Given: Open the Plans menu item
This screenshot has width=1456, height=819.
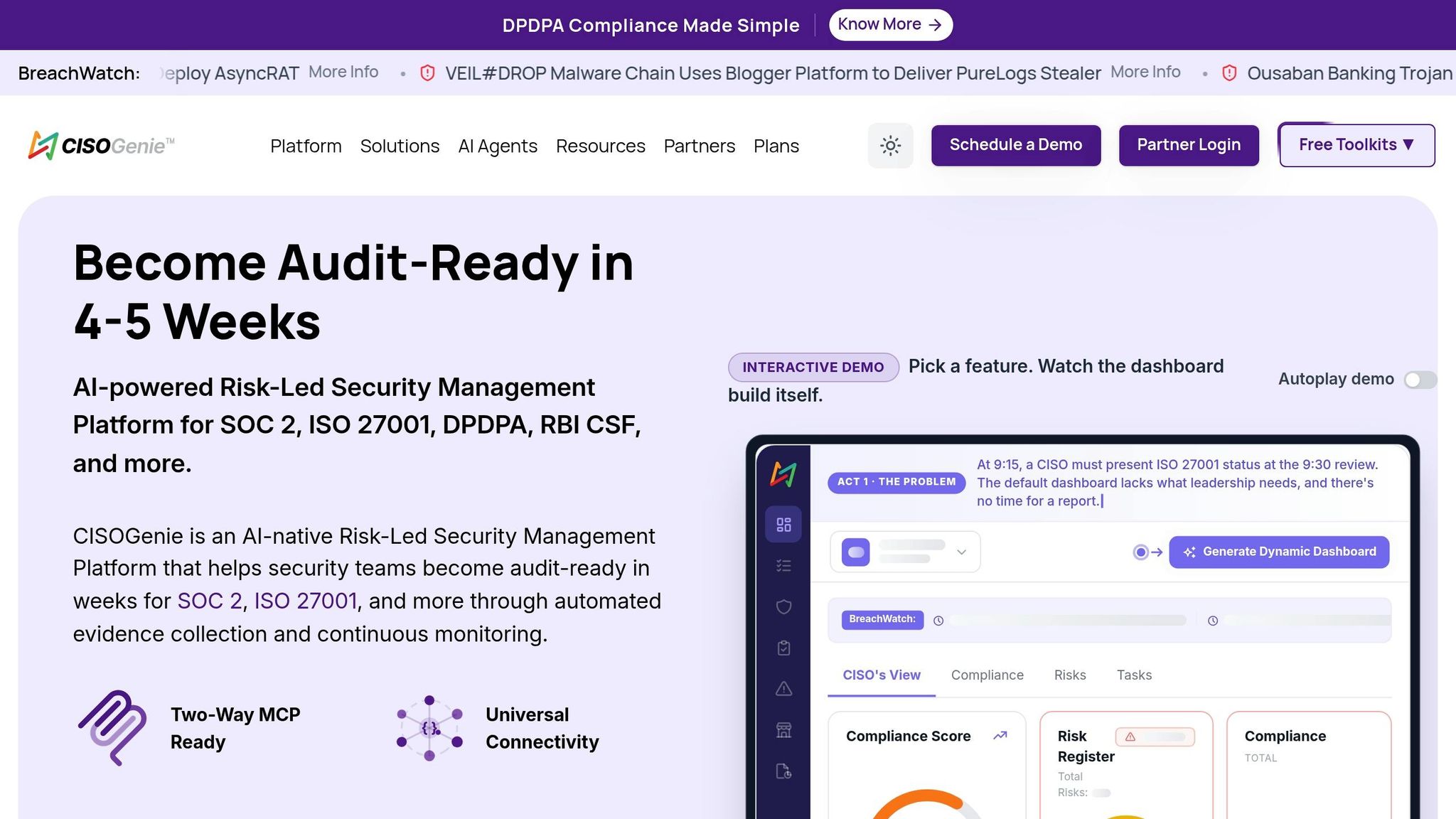Looking at the screenshot, I should point(776,146).
